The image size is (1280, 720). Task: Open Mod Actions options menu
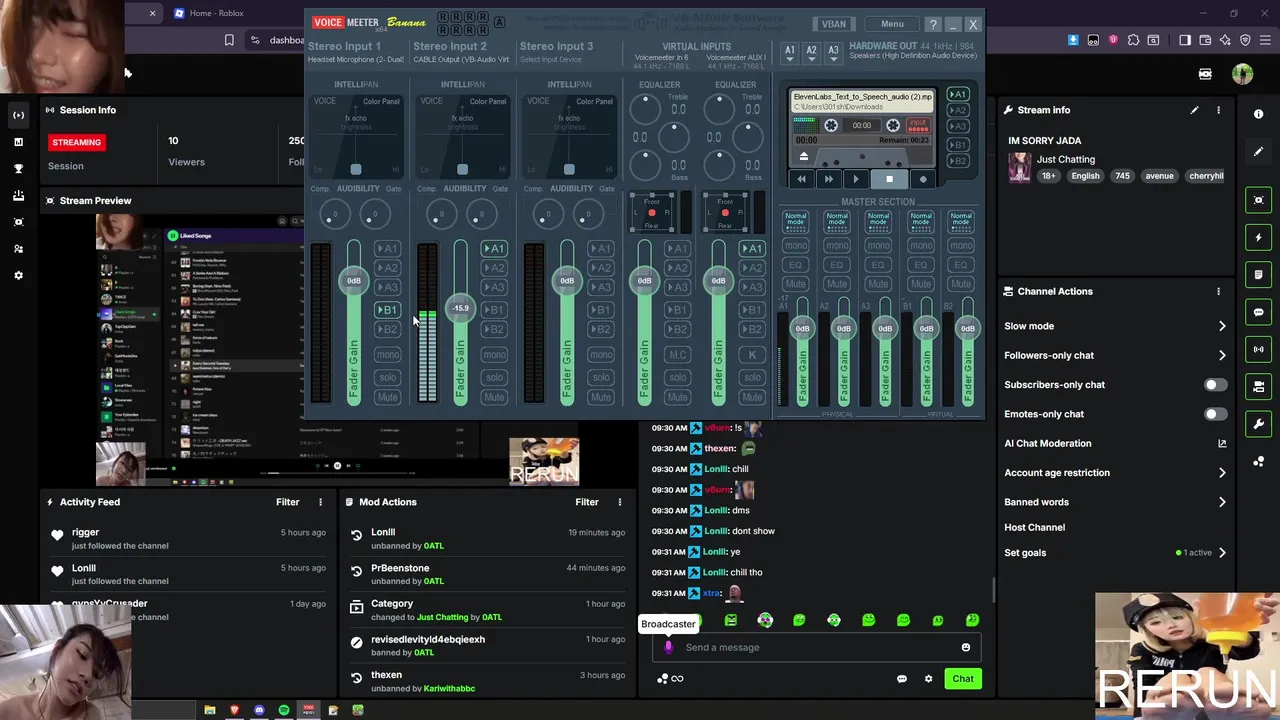[619, 502]
